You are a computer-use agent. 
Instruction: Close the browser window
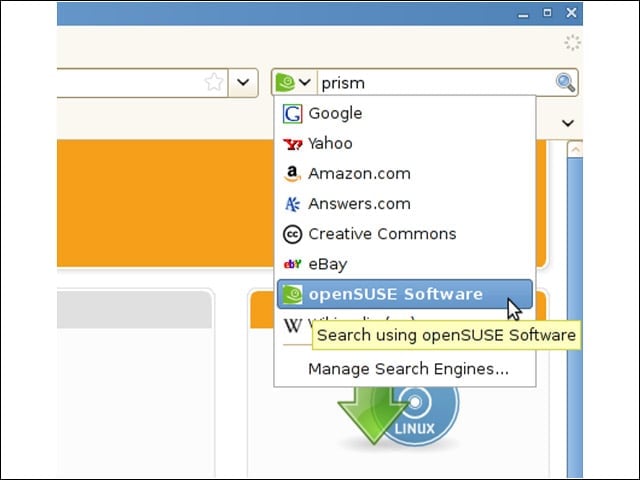point(571,13)
